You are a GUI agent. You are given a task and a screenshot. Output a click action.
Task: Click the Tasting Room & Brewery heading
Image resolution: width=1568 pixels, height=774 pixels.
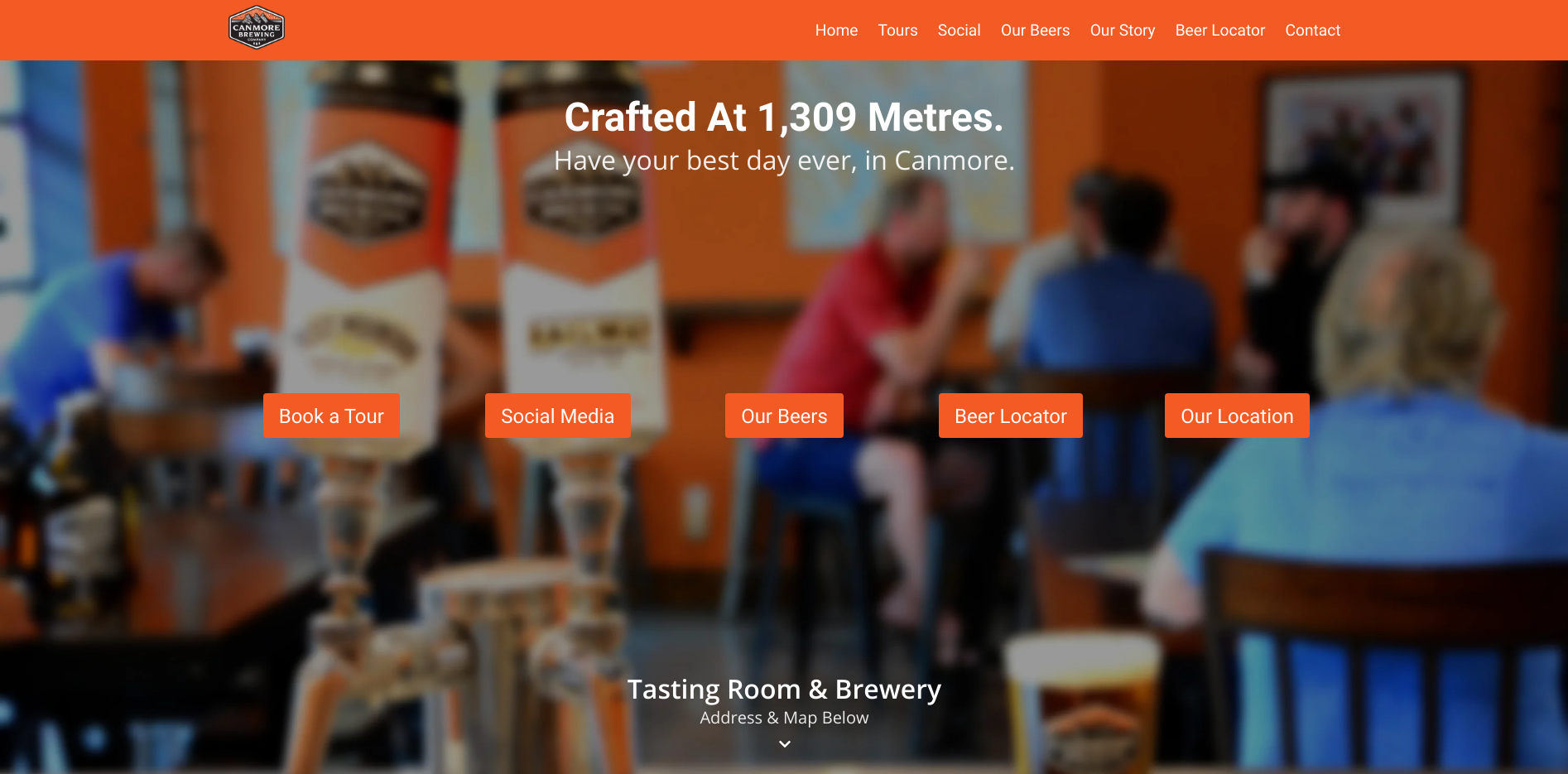pyautogui.click(x=784, y=690)
